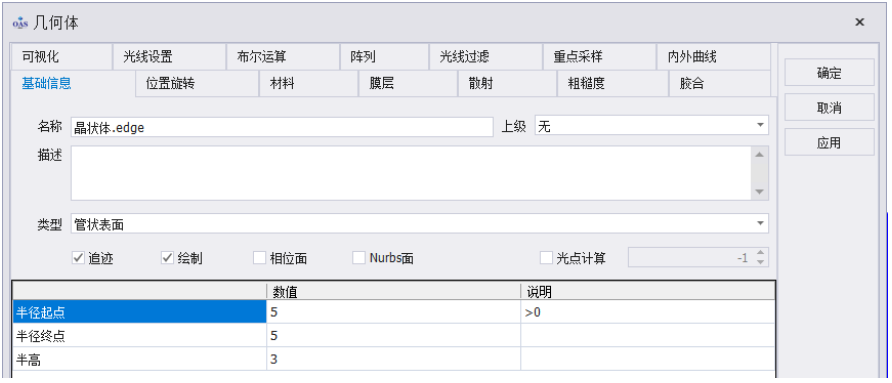The image size is (892, 383).
Task: Select the 半径终点 value cell
Action: [393, 336]
